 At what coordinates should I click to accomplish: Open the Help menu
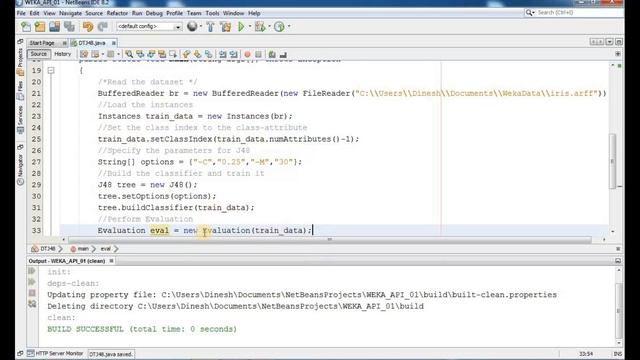pos(254,13)
